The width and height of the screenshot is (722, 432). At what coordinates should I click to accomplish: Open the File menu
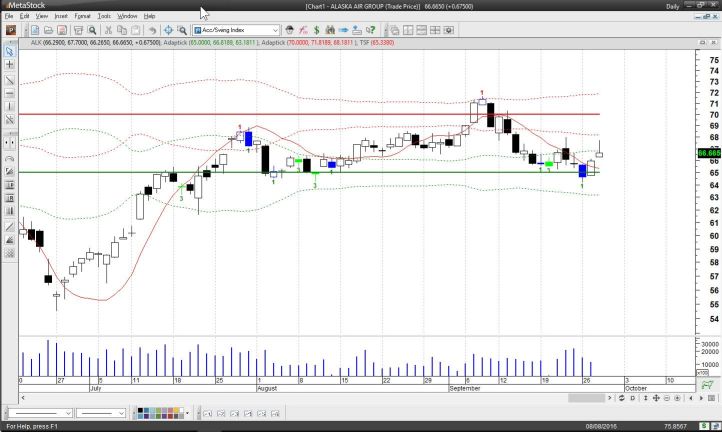click(x=9, y=16)
